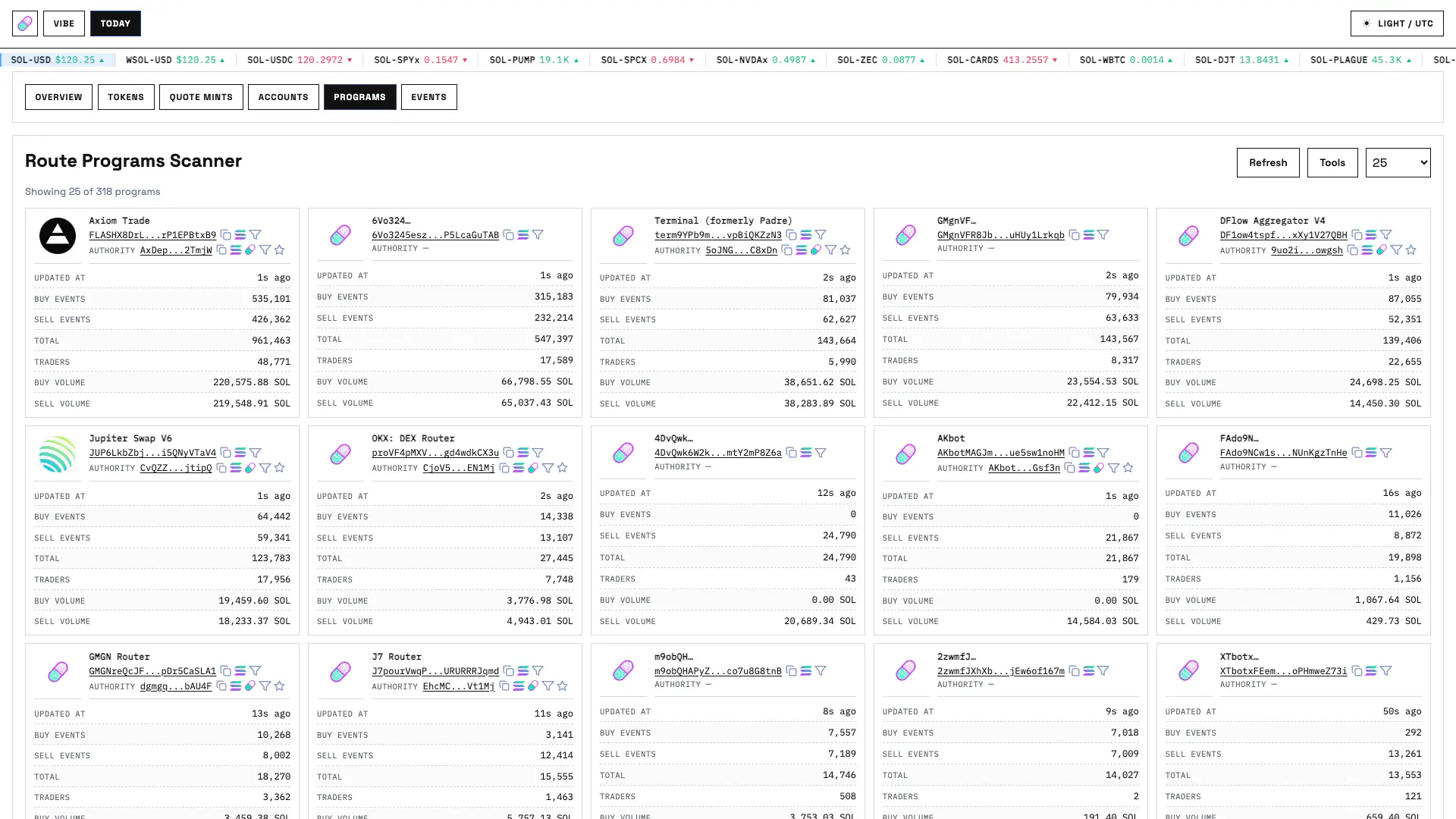
Task: Open the SOL-USD ticker entry
Action: tap(57, 59)
